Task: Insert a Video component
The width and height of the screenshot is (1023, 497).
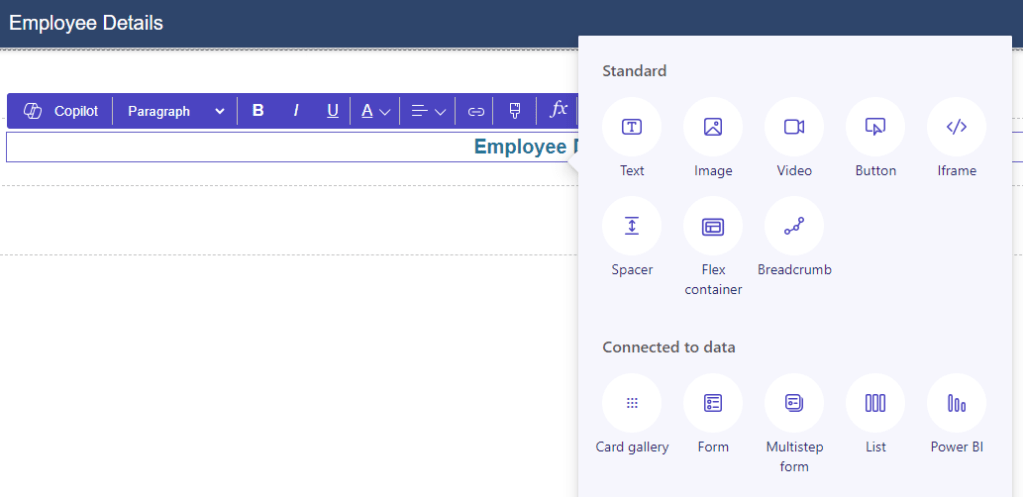Action: point(794,127)
